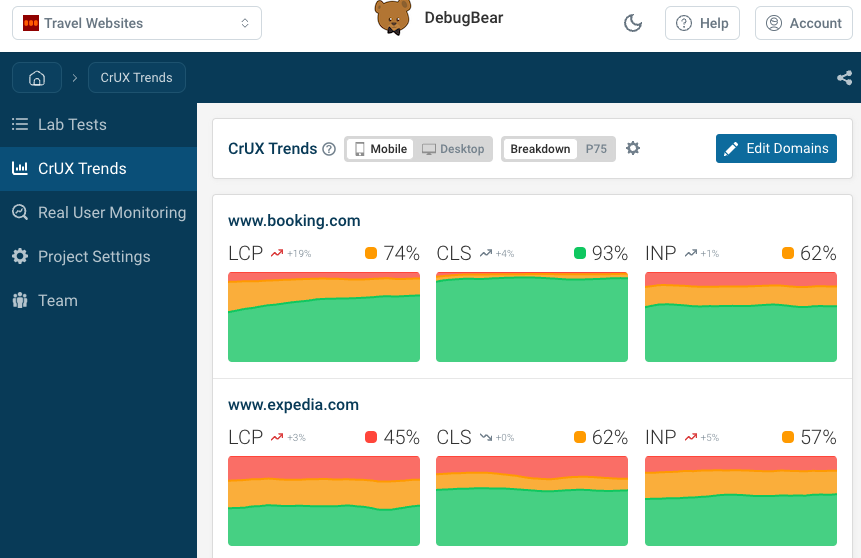
Task: Click the DebugBear bear logo
Action: tap(393, 17)
